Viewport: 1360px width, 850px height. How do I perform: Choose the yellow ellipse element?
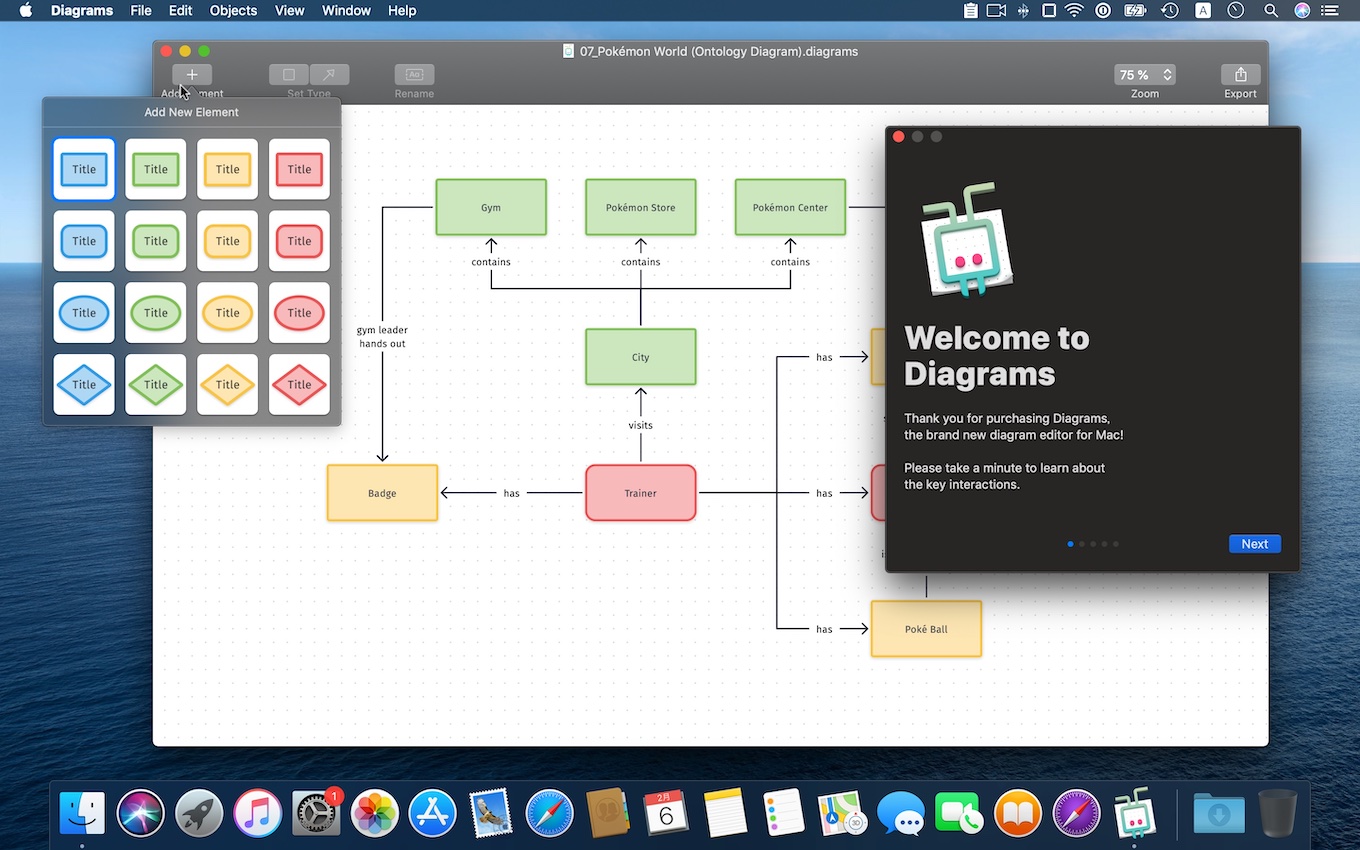coord(228,313)
